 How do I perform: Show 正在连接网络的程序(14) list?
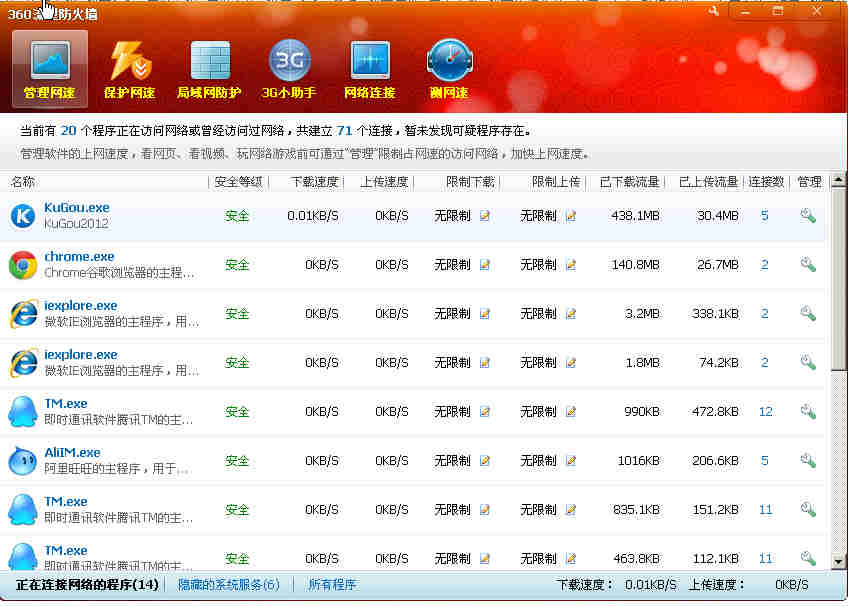click(87, 585)
